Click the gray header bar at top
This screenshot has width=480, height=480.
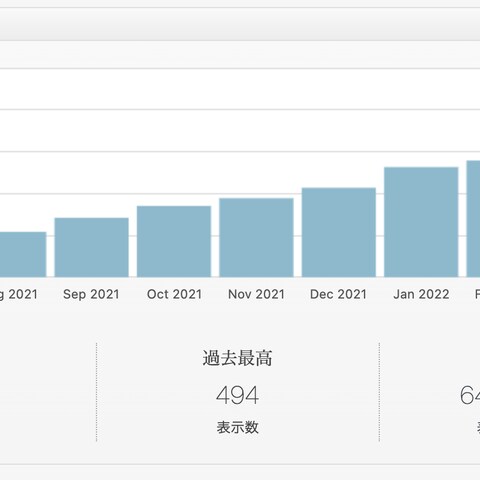(240, 24)
